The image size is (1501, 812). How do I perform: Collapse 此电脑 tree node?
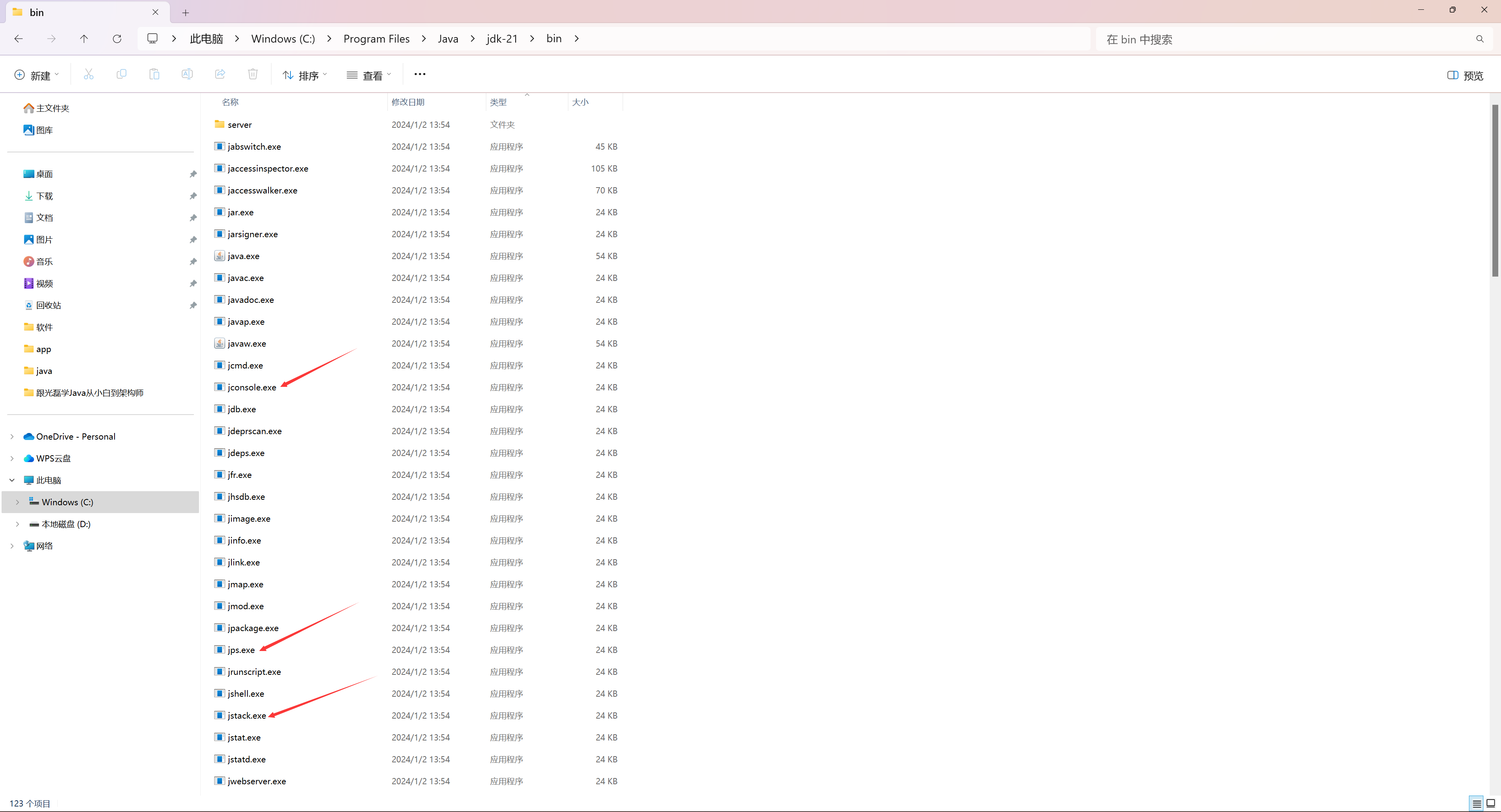coord(12,480)
